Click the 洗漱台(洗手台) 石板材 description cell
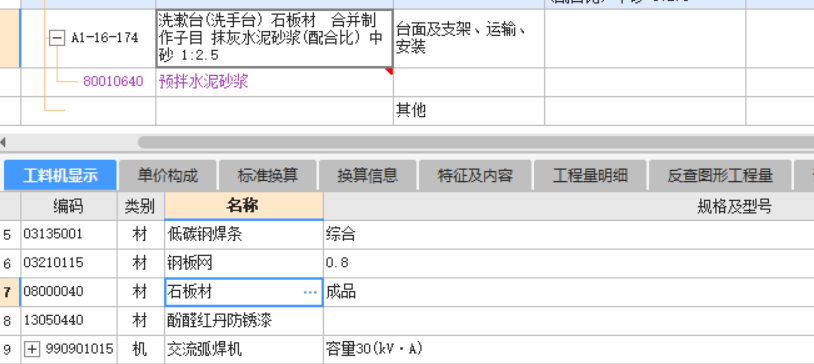The image size is (814, 364). click(274, 38)
